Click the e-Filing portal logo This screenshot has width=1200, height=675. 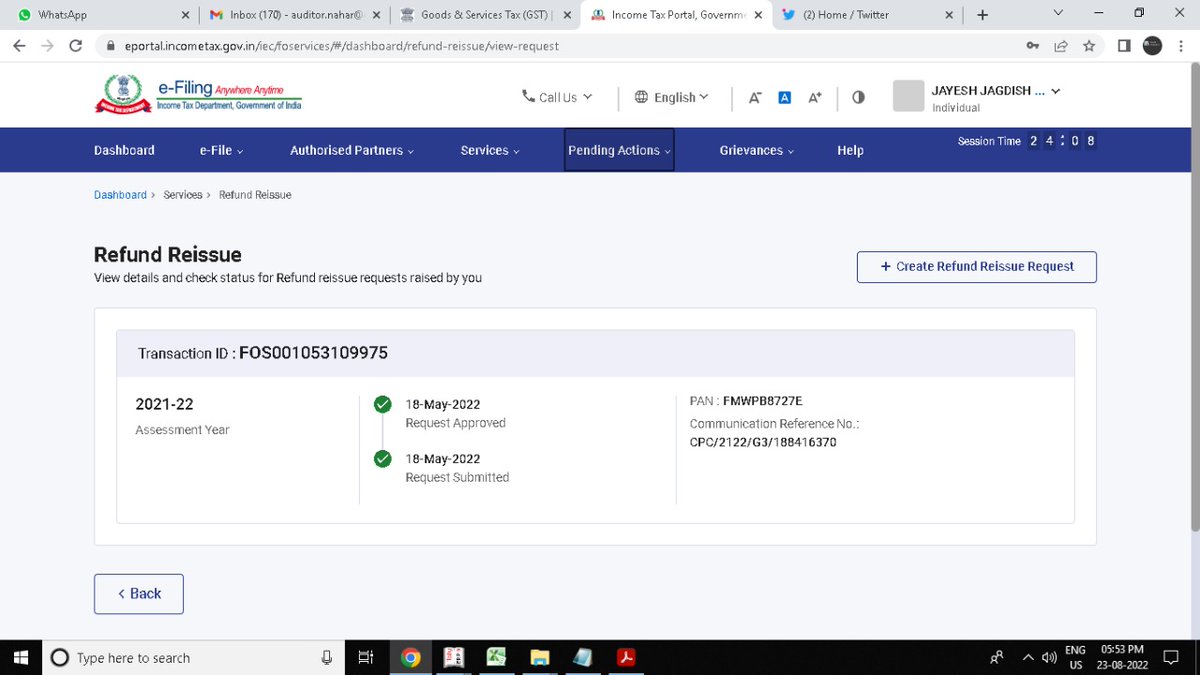click(x=198, y=94)
